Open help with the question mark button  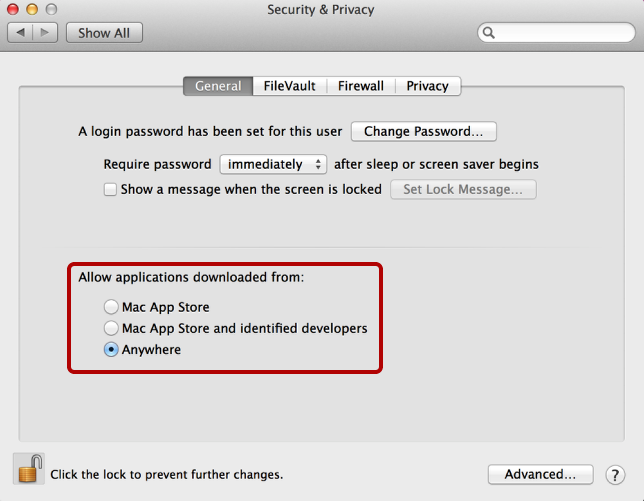pos(615,474)
